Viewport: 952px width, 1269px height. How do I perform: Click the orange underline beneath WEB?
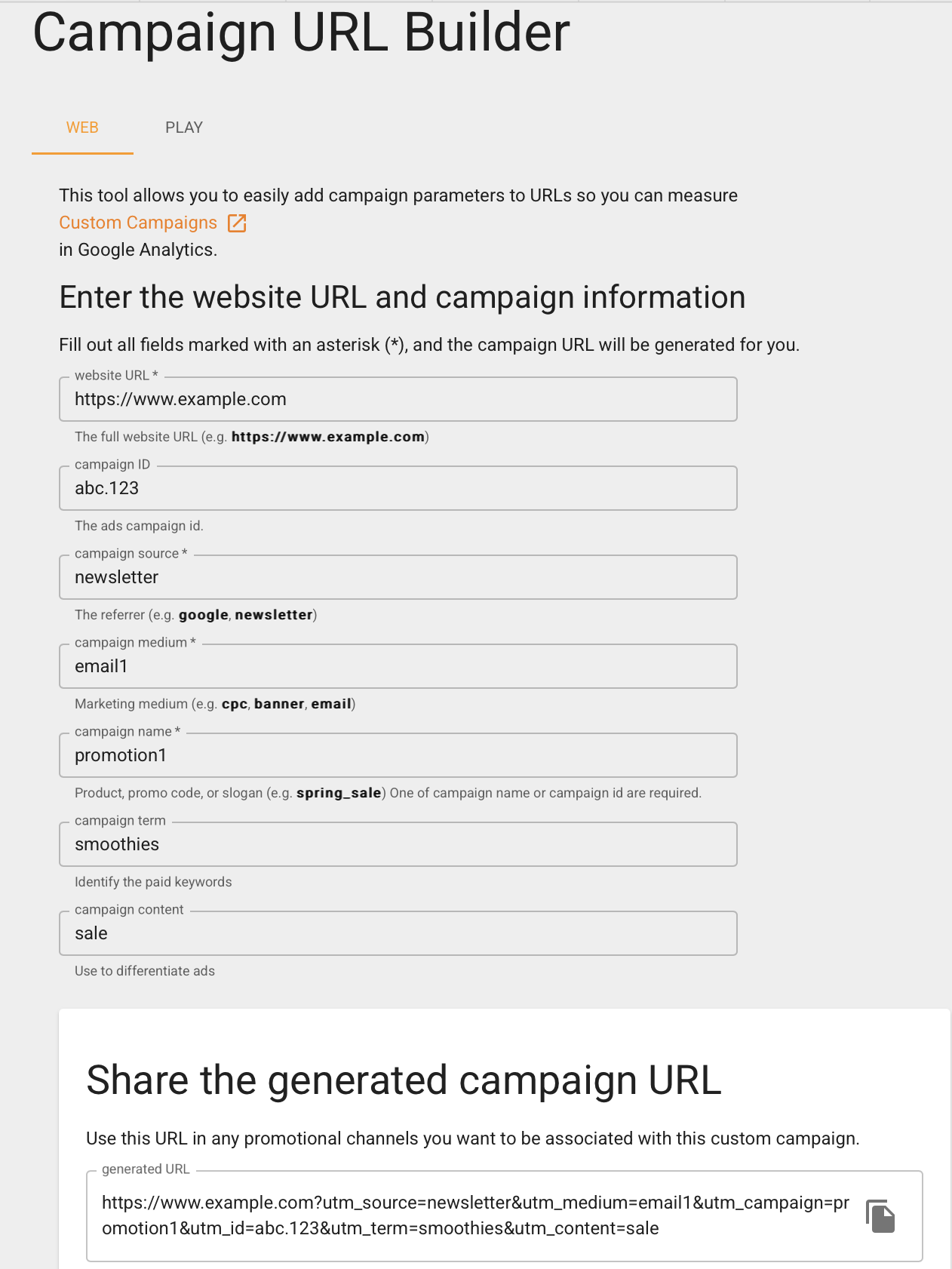pyautogui.click(x=81, y=153)
